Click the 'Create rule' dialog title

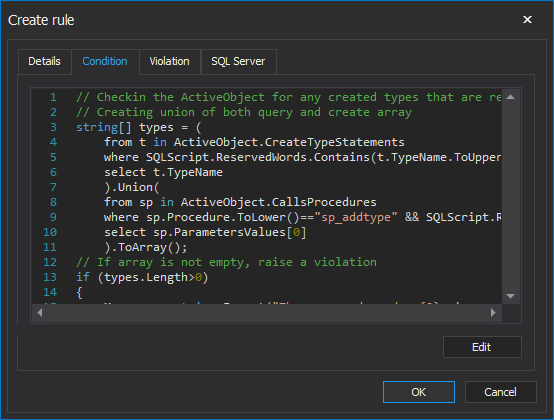pos(41,20)
